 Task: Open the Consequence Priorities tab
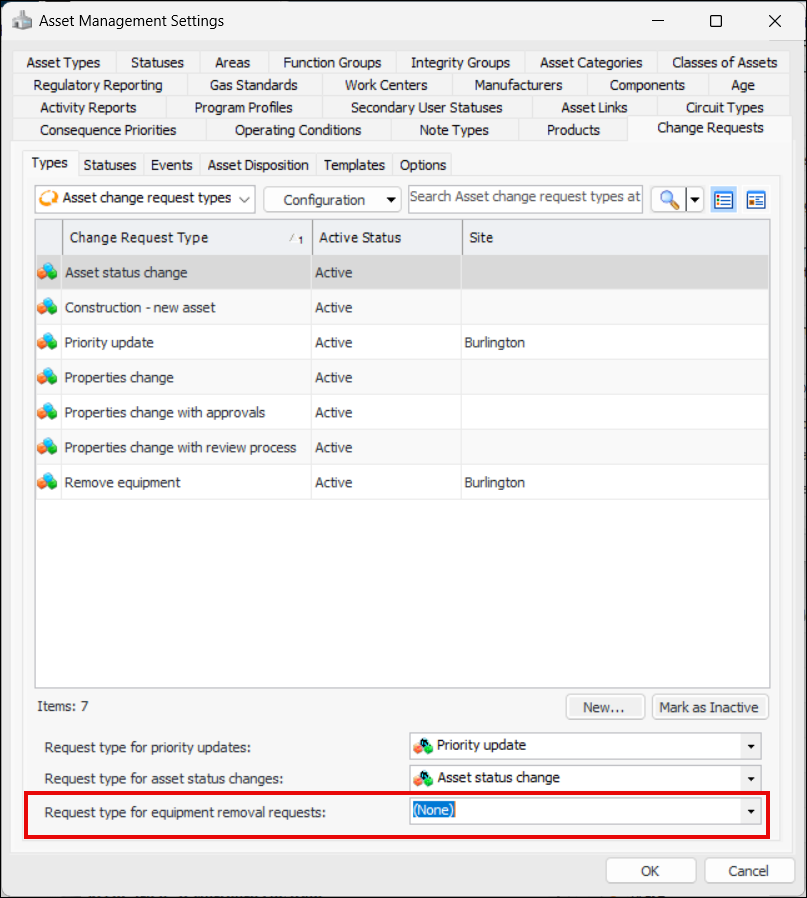108,130
